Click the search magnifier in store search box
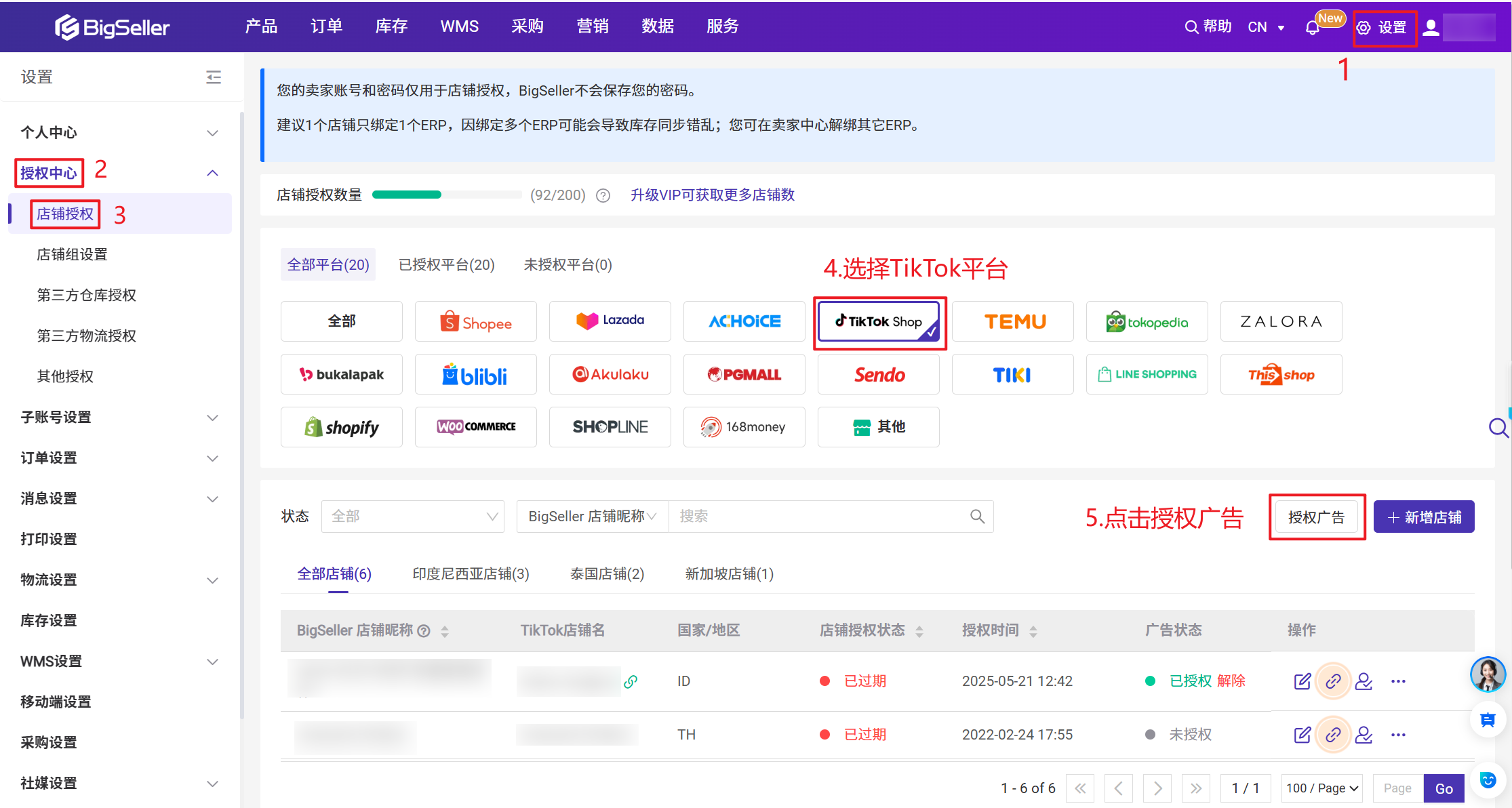The image size is (1512, 808). coord(977,517)
